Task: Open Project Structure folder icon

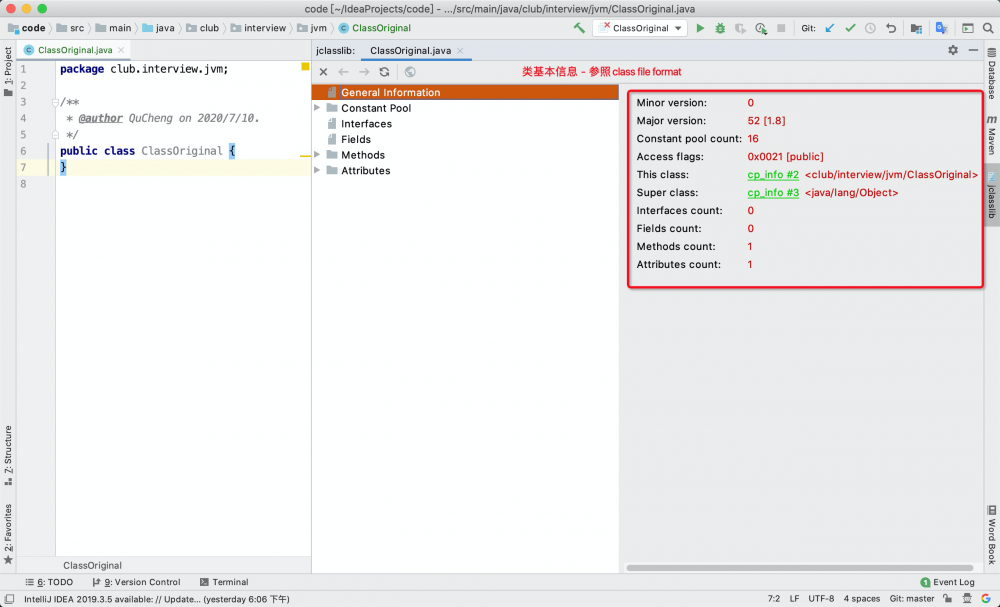Action: [916, 28]
